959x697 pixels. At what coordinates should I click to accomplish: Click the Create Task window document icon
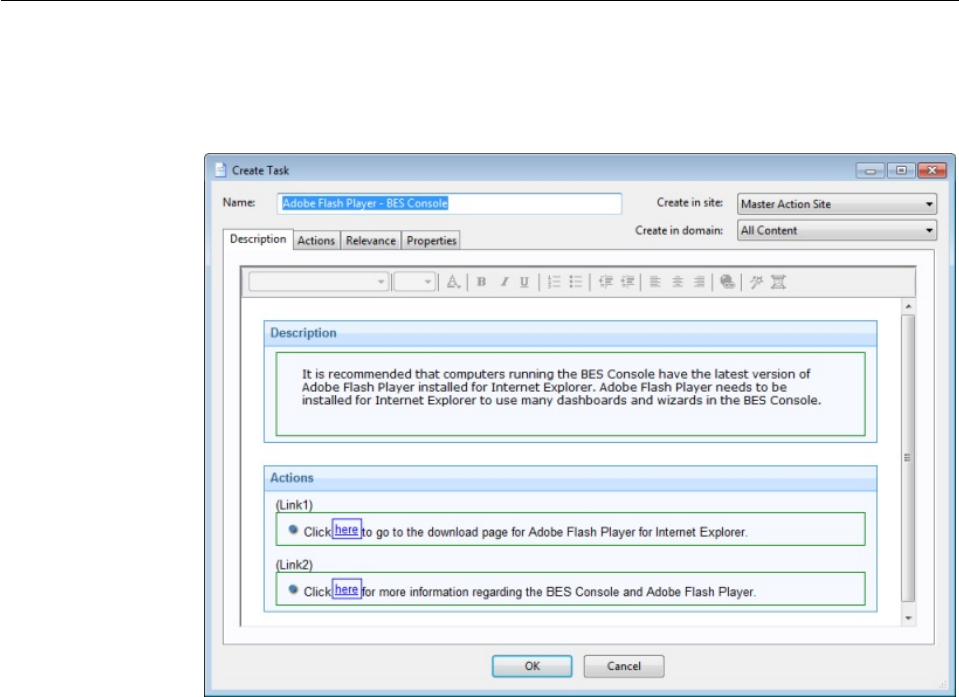[221, 170]
